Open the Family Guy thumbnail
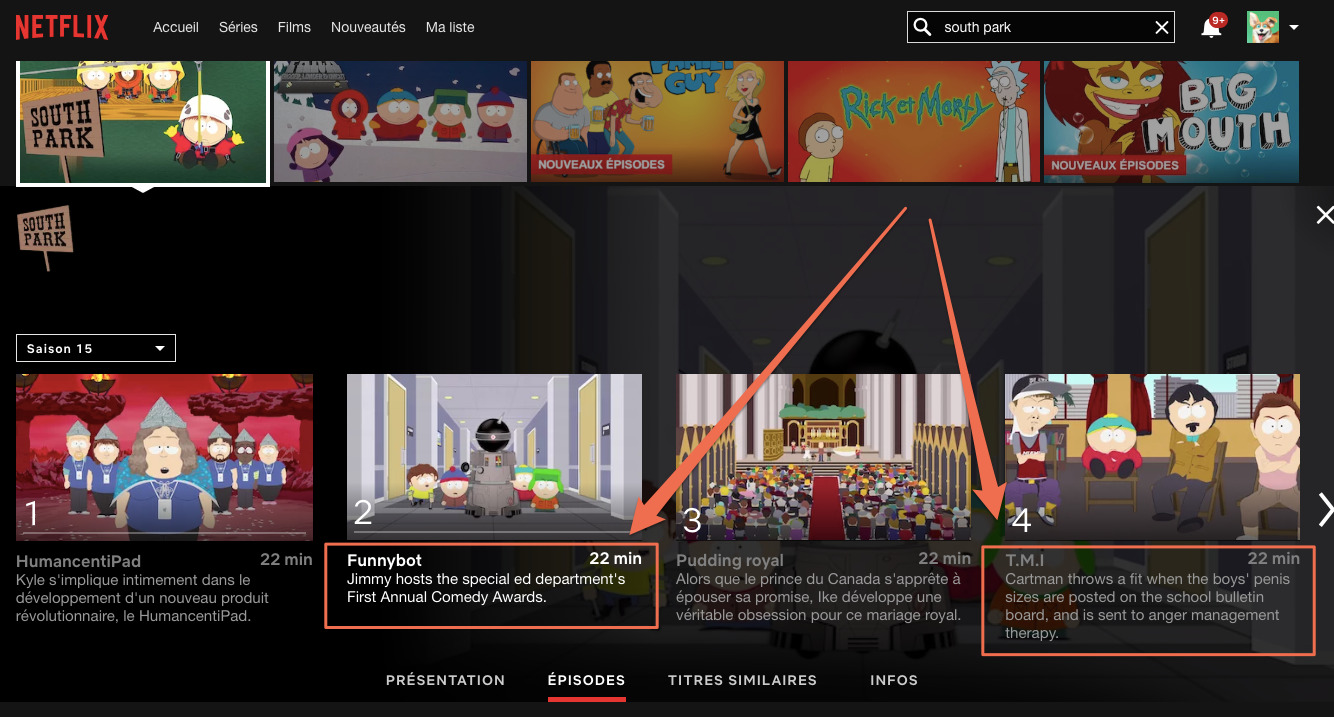1334x717 pixels. pyautogui.click(x=657, y=121)
